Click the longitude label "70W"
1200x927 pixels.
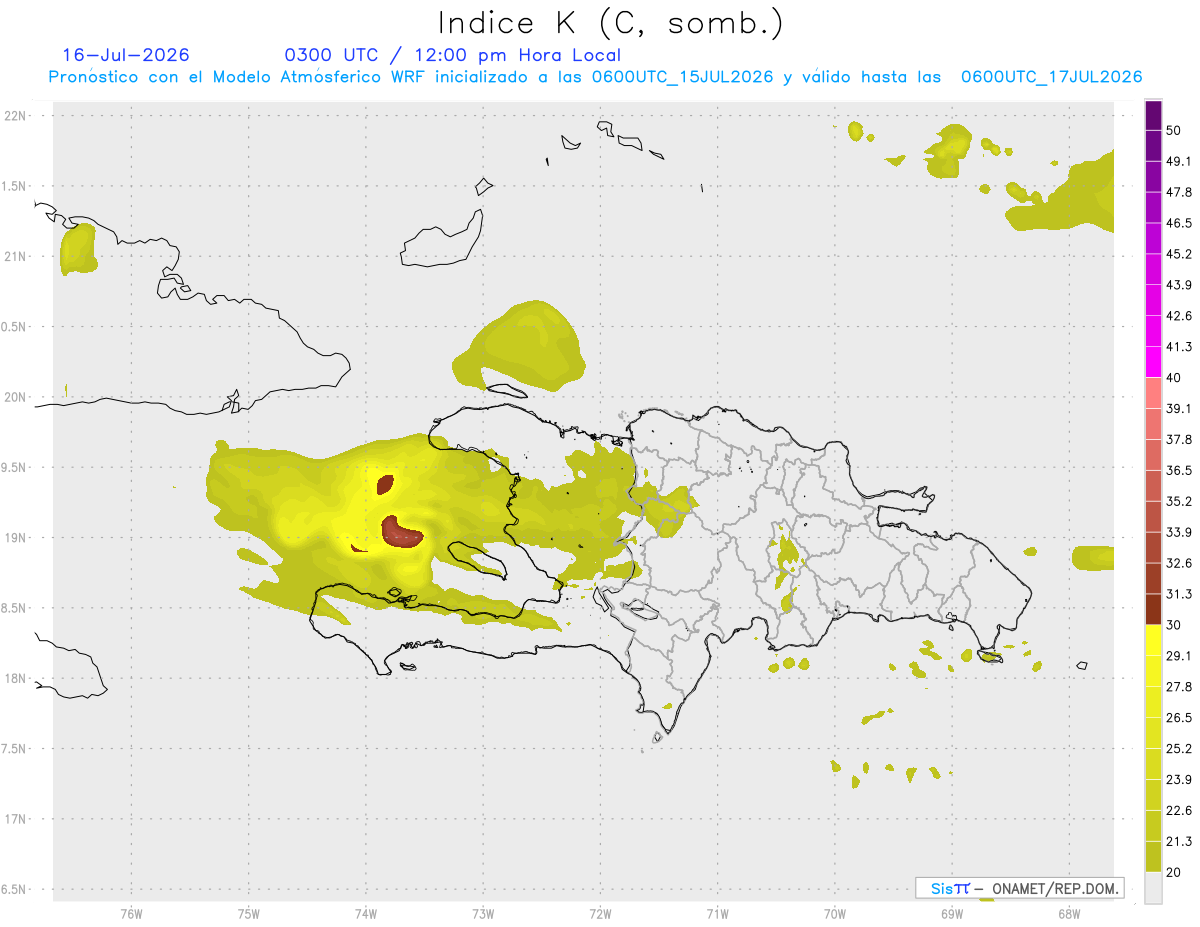coord(835,912)
